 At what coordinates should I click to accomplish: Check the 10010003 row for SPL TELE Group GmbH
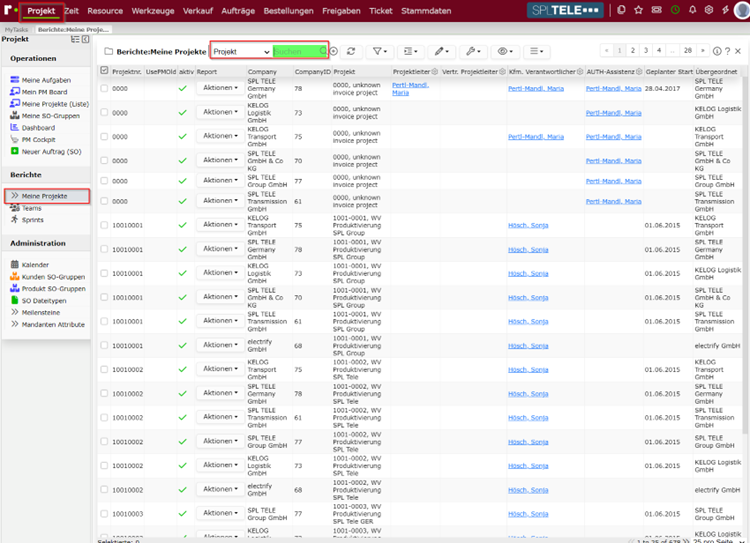(104, 513)
